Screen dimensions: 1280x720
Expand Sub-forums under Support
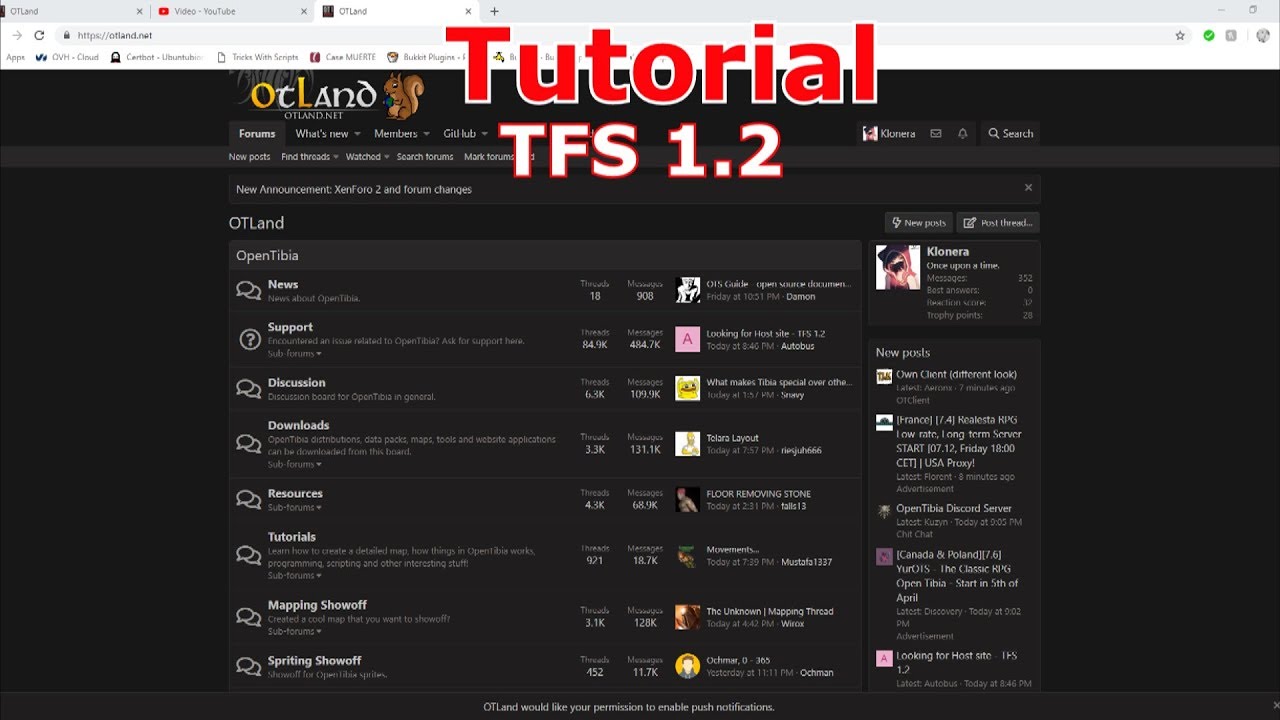click(x=294, y=354)
